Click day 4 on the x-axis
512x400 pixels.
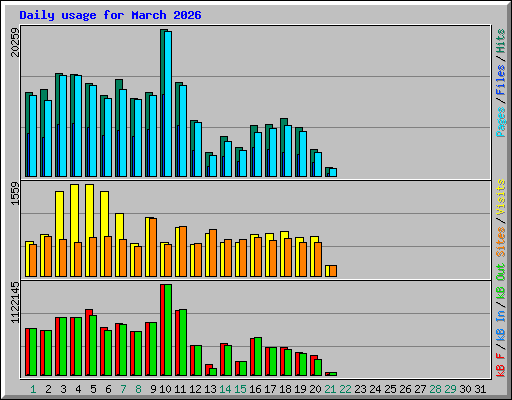tap(78, 389)
